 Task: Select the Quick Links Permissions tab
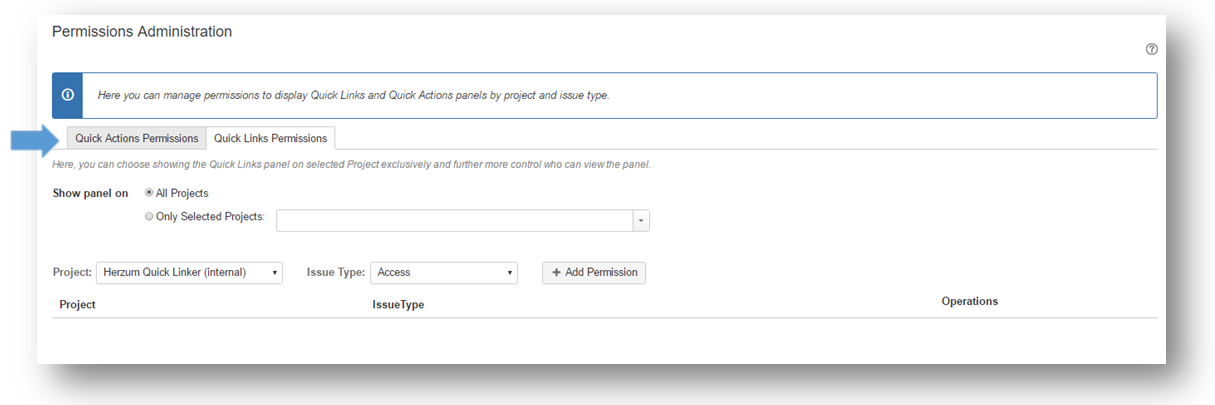tap(270, 139)
